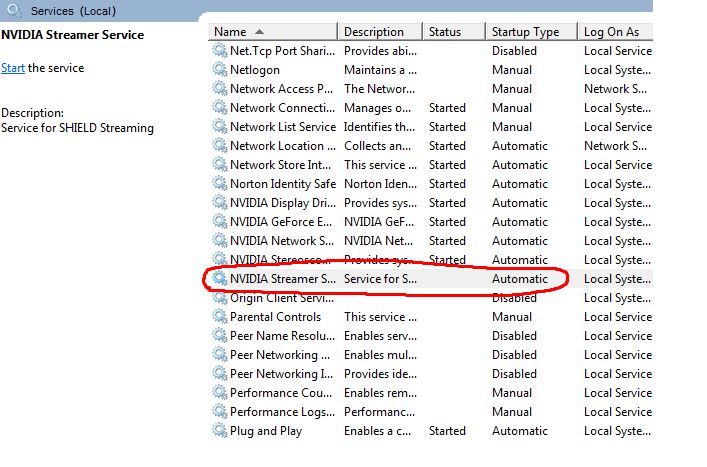Viewport: 707px width, 467px height.
Task: Sort by Description column header
Action: (381, 32)
